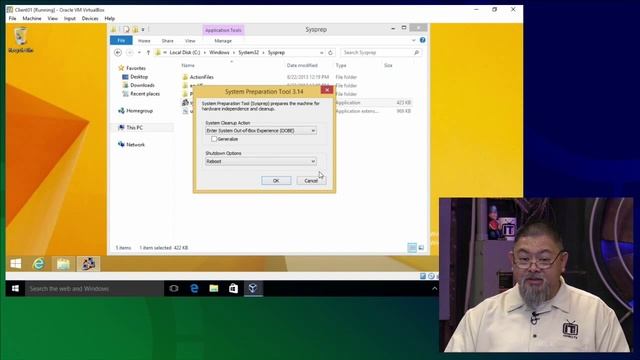Click System32 in the address breadcrumb
640x360 pixels.
(249, 53)
